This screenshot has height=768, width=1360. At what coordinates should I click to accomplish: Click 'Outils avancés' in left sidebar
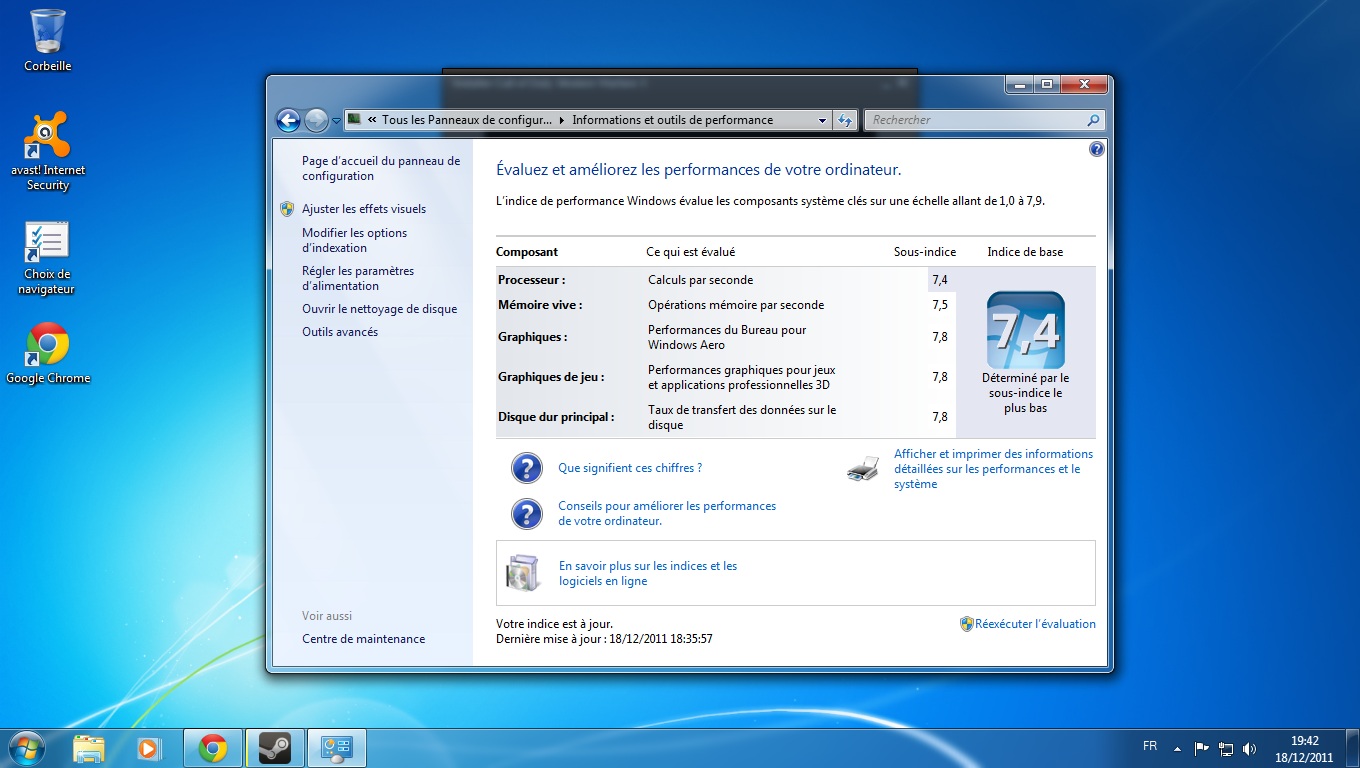(340, 332)
